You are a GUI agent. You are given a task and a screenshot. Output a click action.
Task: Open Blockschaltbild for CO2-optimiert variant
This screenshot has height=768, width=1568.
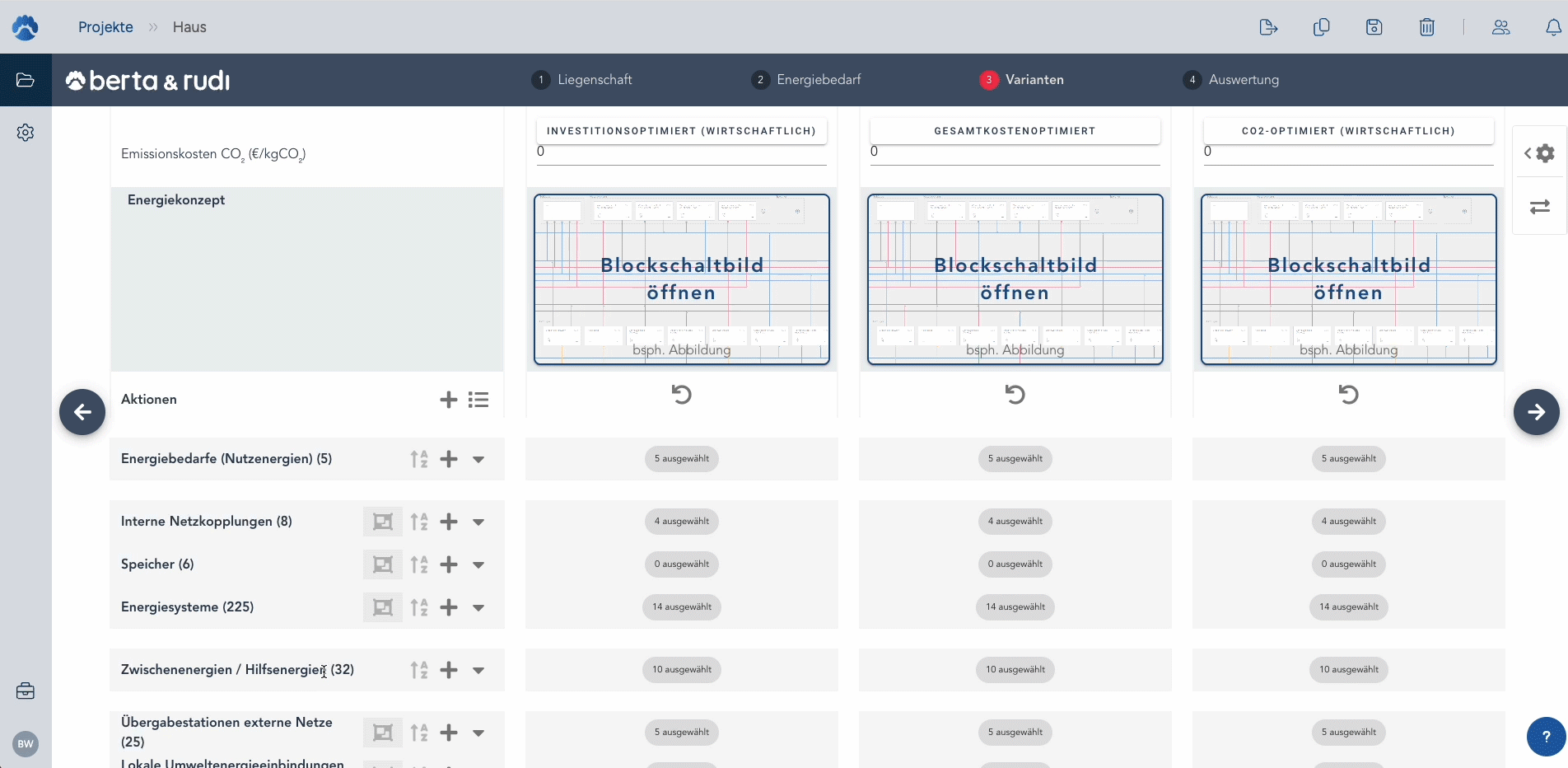tap(1348, 279)
